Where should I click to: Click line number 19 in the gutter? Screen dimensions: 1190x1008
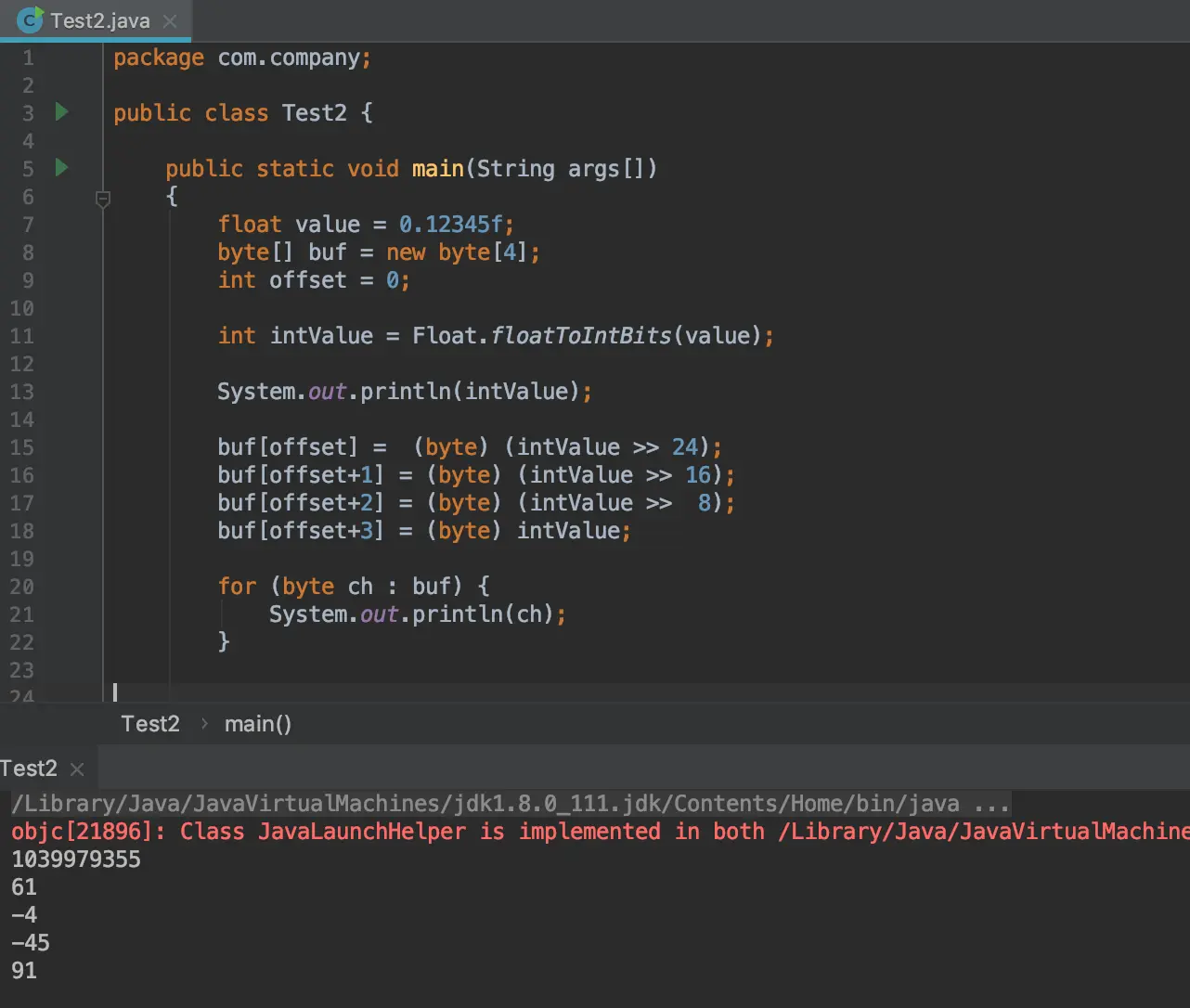point(21,559)
